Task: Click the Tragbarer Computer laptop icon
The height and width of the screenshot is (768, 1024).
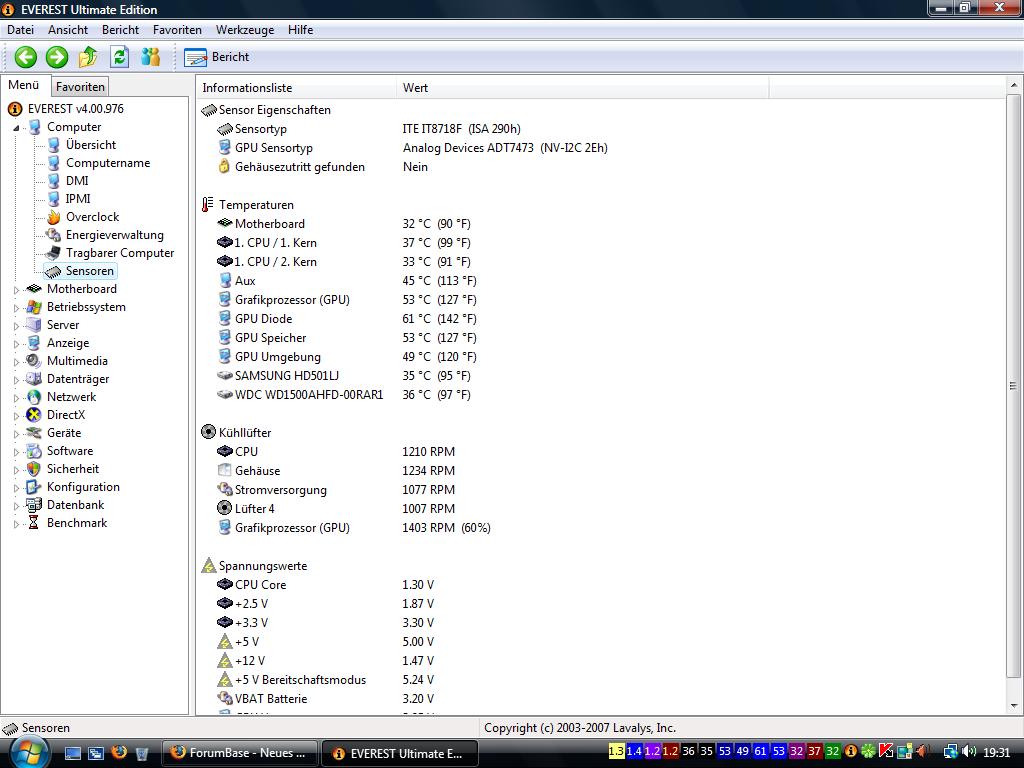Action: coord(54,253)
